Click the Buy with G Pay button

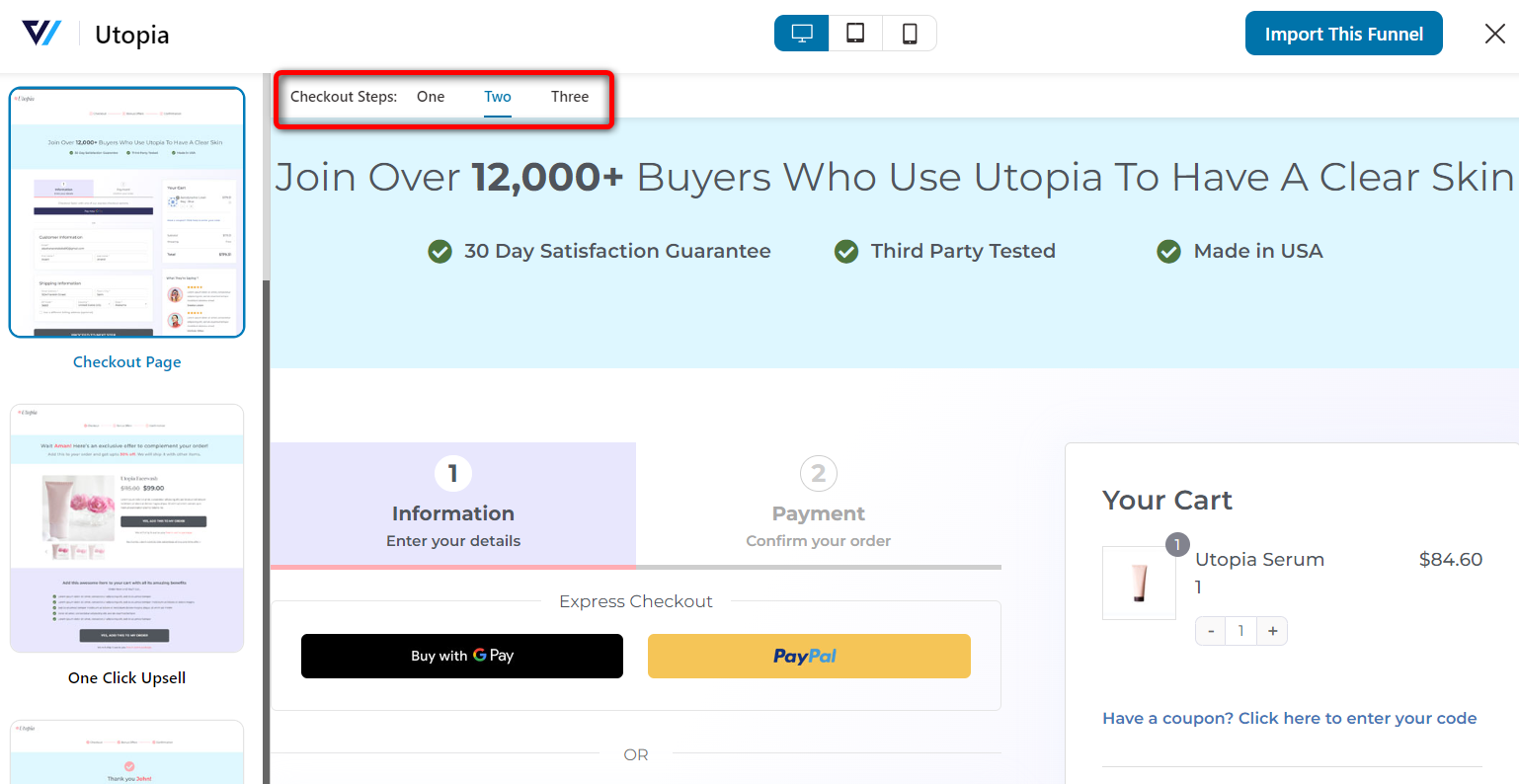coord(461,656)
